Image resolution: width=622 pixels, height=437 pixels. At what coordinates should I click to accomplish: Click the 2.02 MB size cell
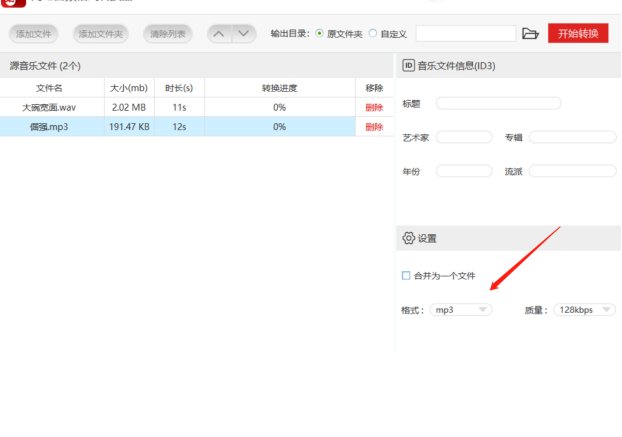[x=129, y=107]
